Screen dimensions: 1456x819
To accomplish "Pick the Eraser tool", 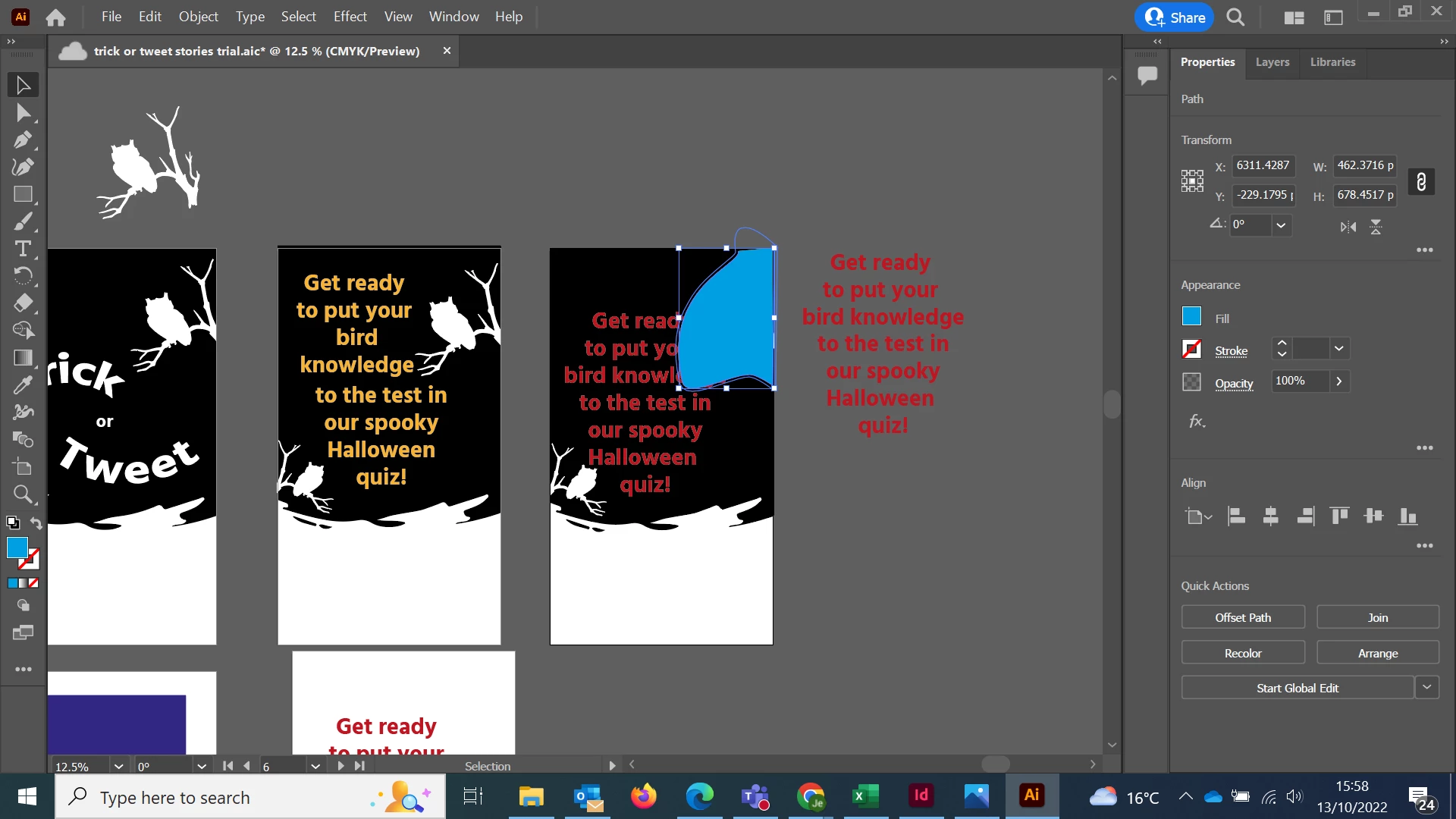I will [23, 303].
